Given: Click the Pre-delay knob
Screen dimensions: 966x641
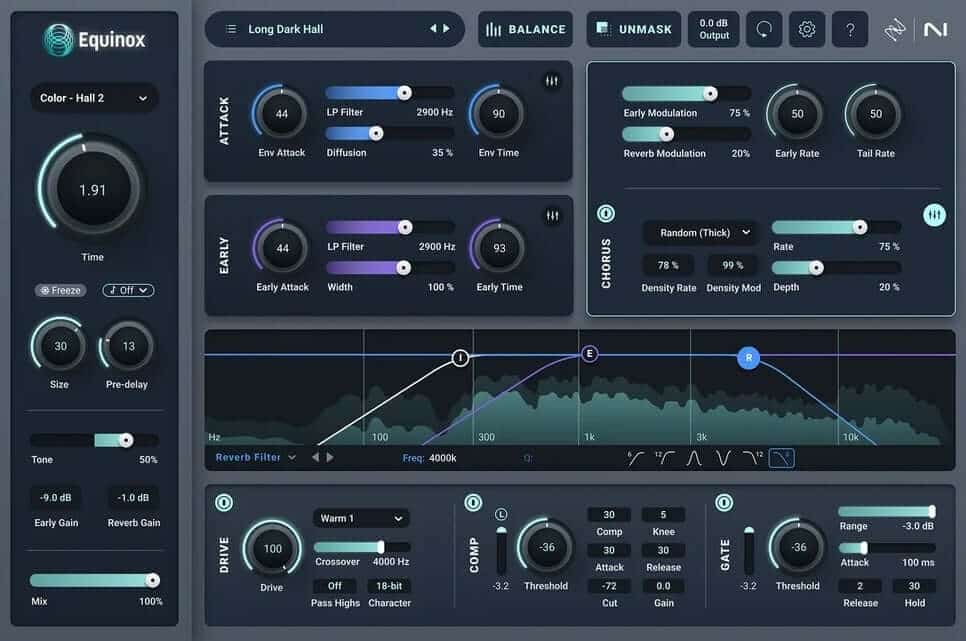Looking at the screenshot, I should (x=127, y=346).
